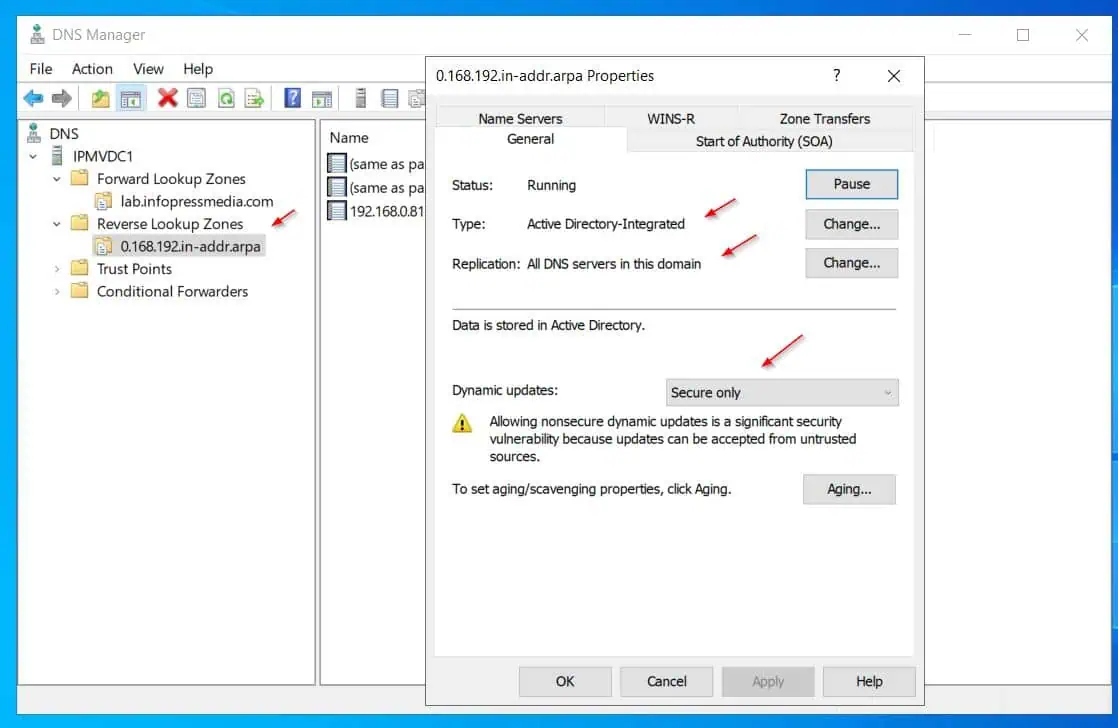Image resolution: width=1118 pixels, height=728 pixels.
Task: Click the blue Help question-mark icon
Action: pyautogui.click(x=292, y=98)
